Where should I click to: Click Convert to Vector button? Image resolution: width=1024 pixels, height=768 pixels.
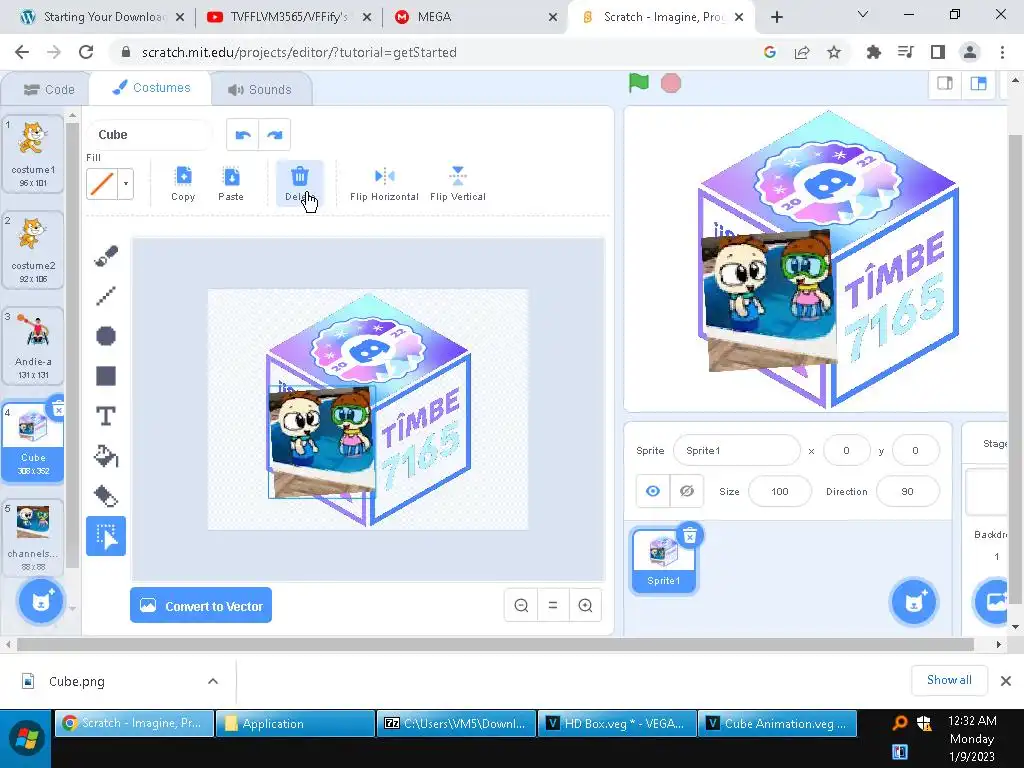pos(201,605)
